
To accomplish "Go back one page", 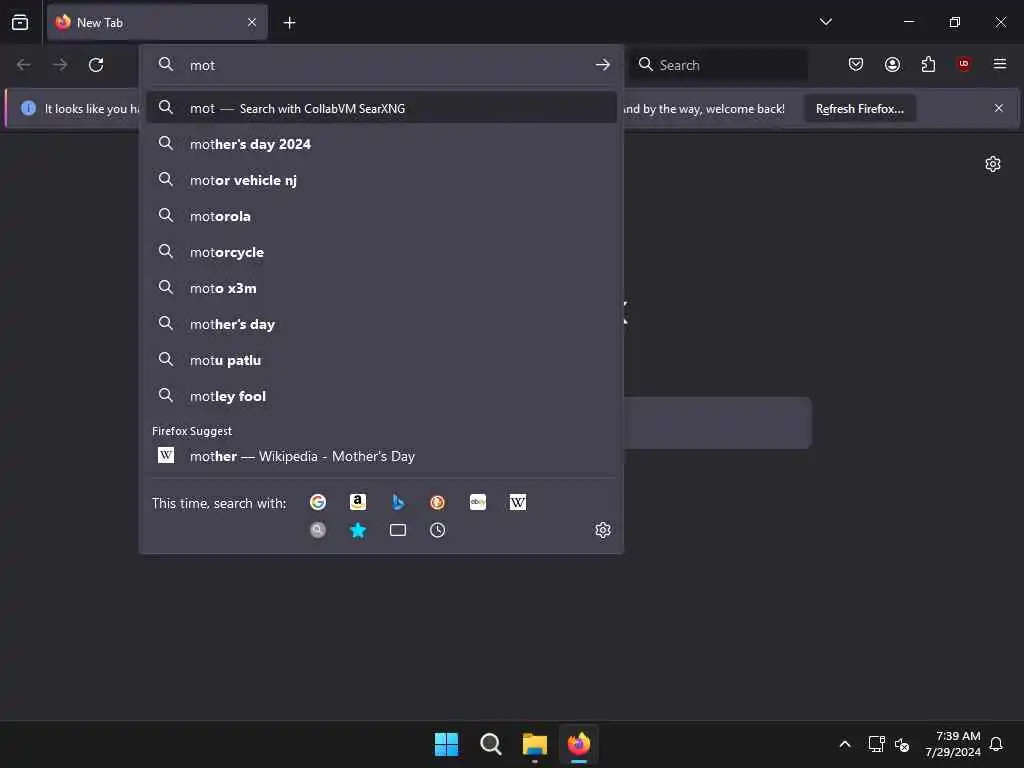I will click(24, 65).
